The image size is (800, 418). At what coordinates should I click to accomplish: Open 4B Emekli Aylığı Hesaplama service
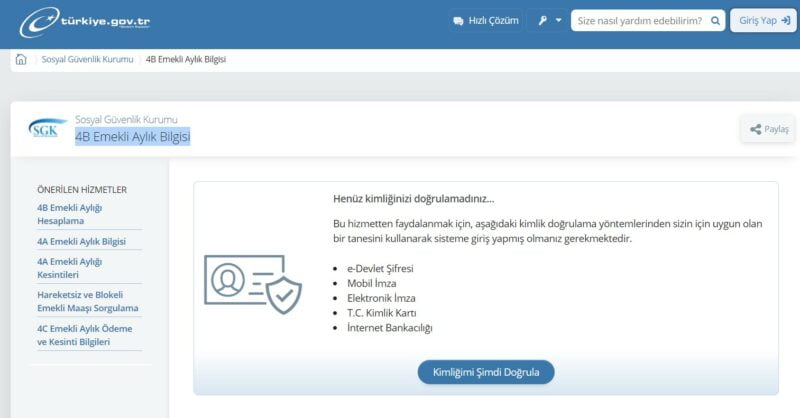click(x=70, y=214)
